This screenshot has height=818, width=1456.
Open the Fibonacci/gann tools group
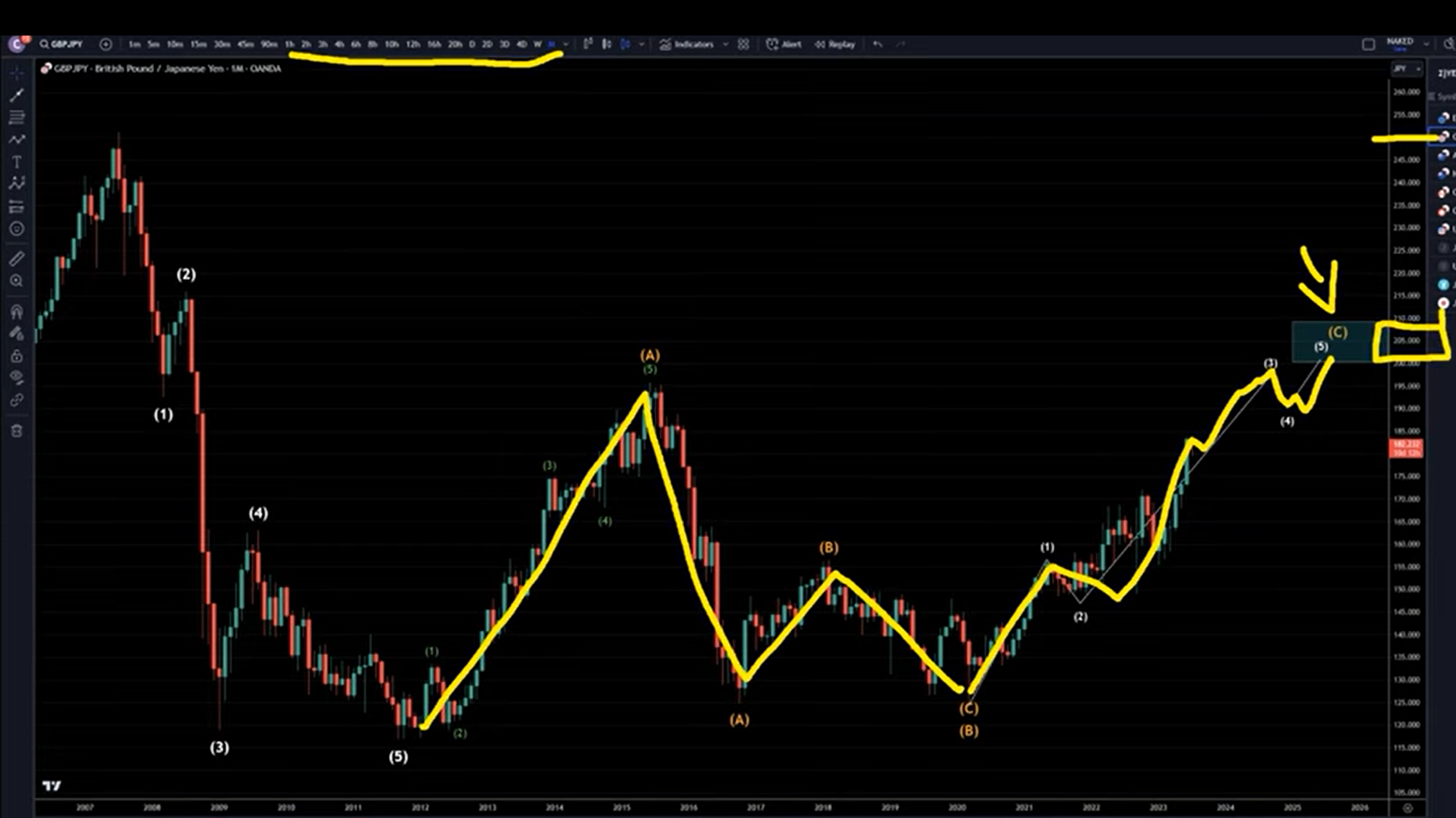pos(16,118)
